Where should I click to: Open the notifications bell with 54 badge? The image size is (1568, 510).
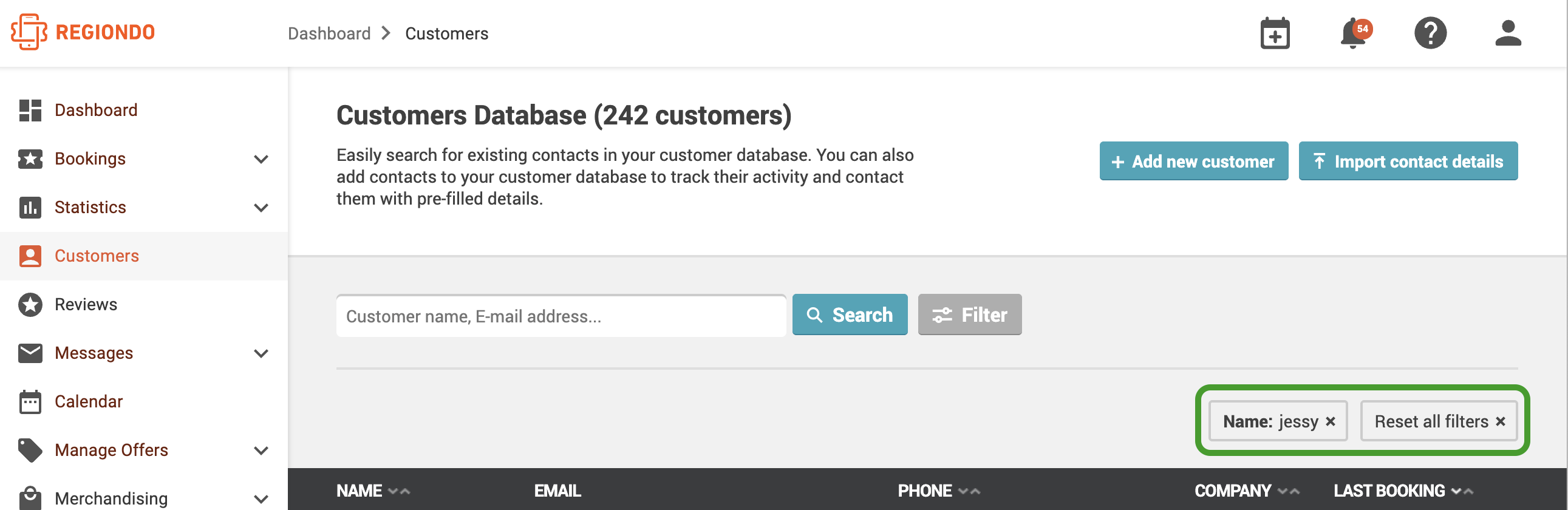[x=1355, y=33]
